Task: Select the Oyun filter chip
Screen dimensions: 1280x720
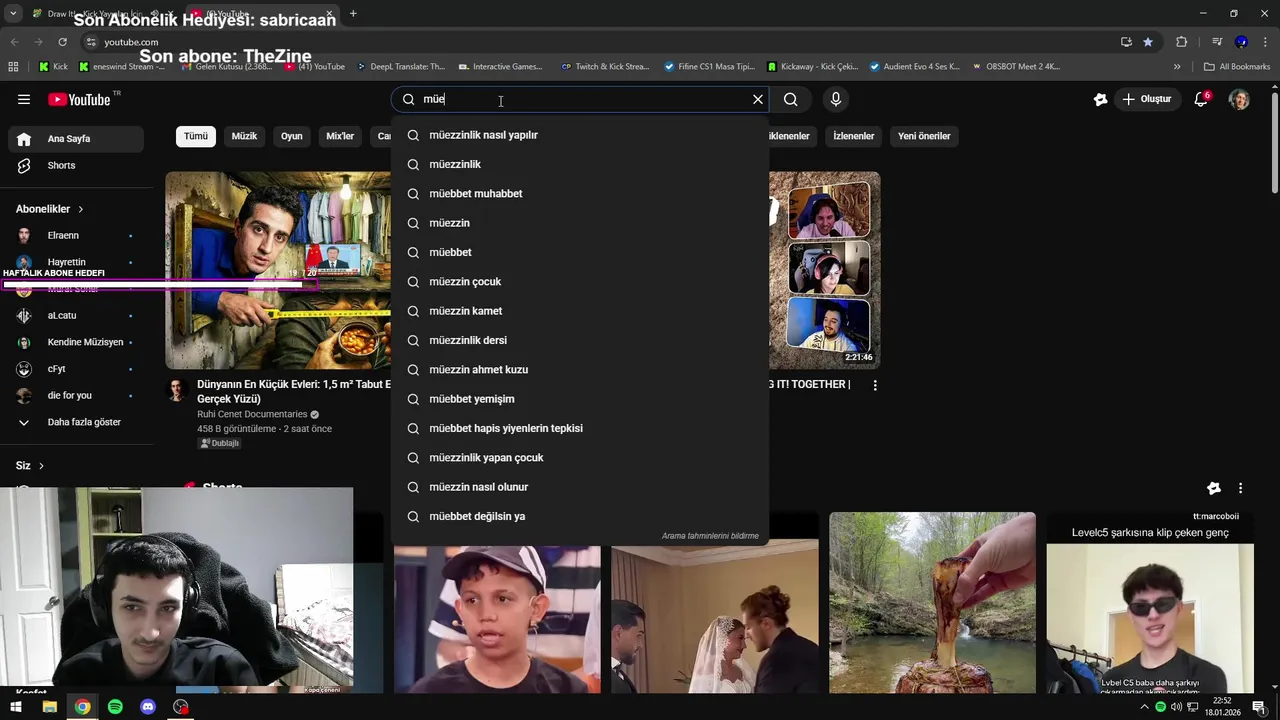Action: (291, 136)
